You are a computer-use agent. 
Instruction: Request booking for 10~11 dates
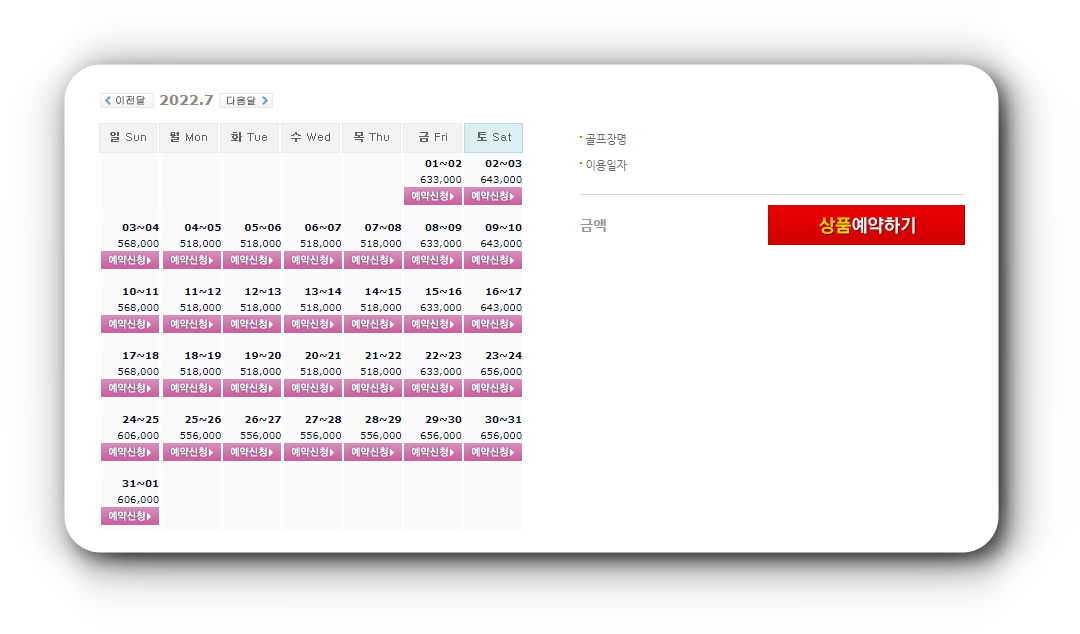129,325
